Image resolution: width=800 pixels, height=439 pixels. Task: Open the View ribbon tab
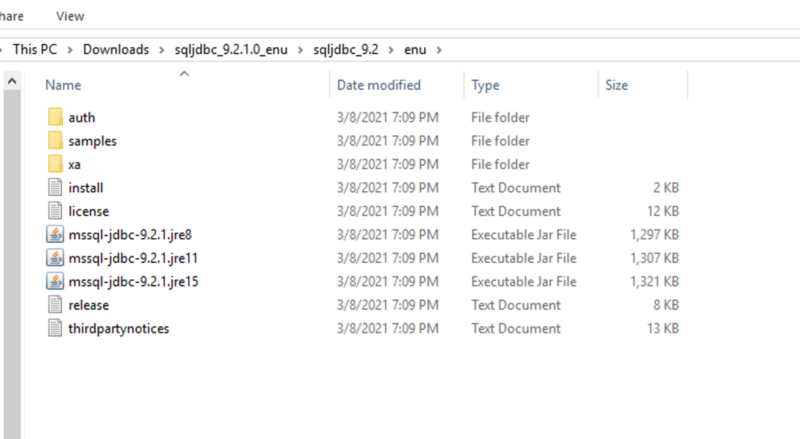tap(70, 16)
